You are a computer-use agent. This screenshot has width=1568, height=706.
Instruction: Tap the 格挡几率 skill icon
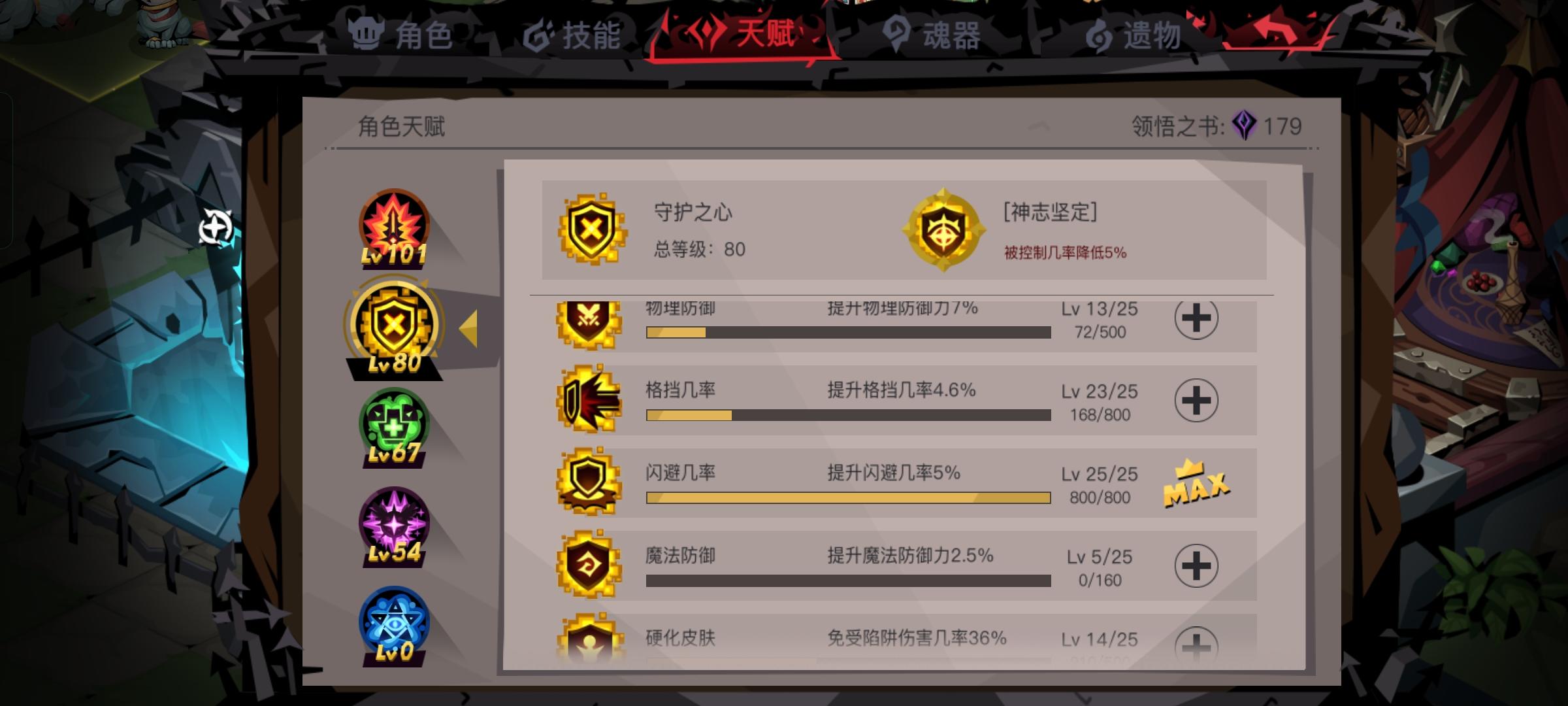[x=589, y=399]
